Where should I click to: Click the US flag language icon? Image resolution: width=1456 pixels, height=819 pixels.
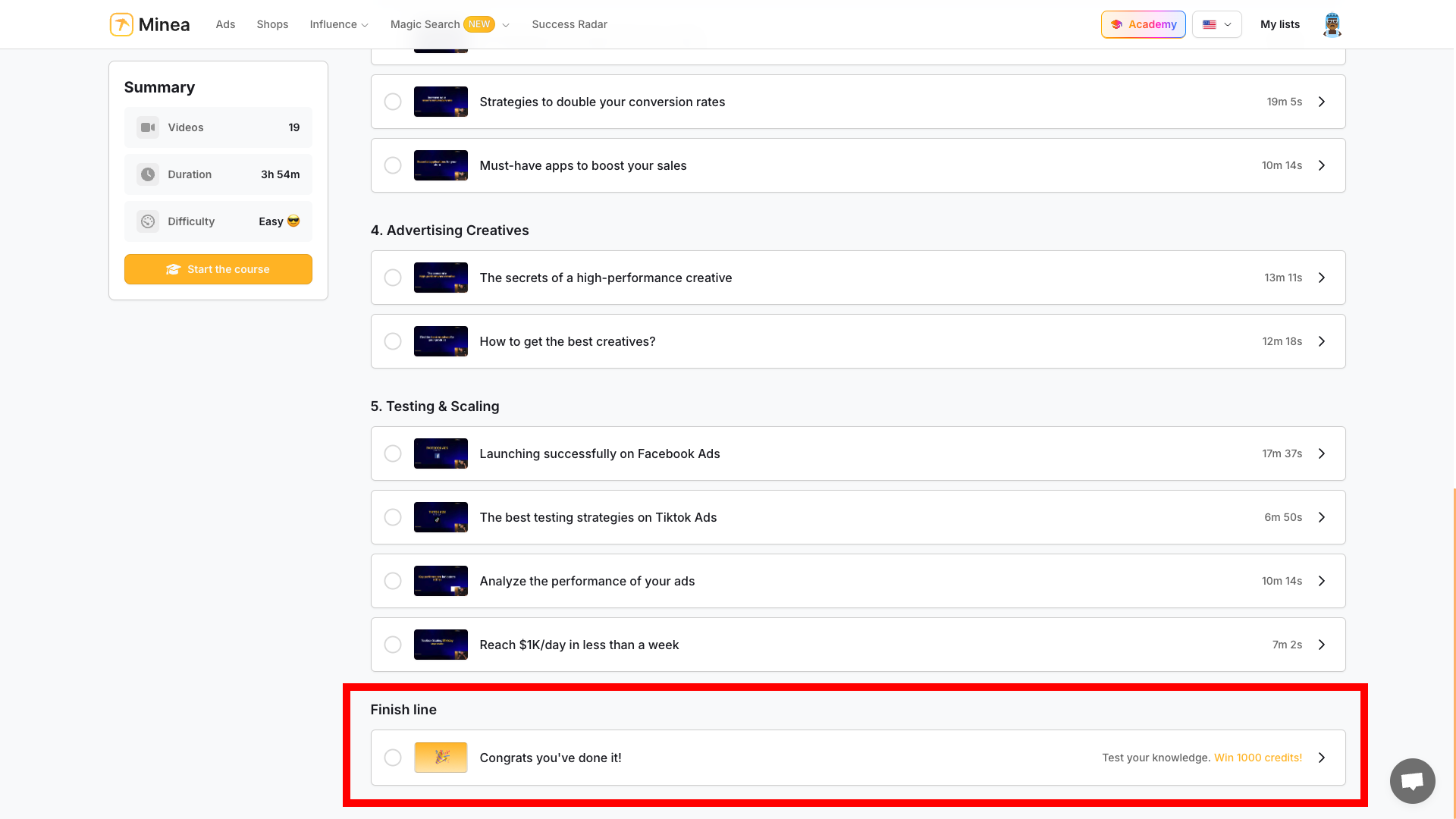[1210, 24]
